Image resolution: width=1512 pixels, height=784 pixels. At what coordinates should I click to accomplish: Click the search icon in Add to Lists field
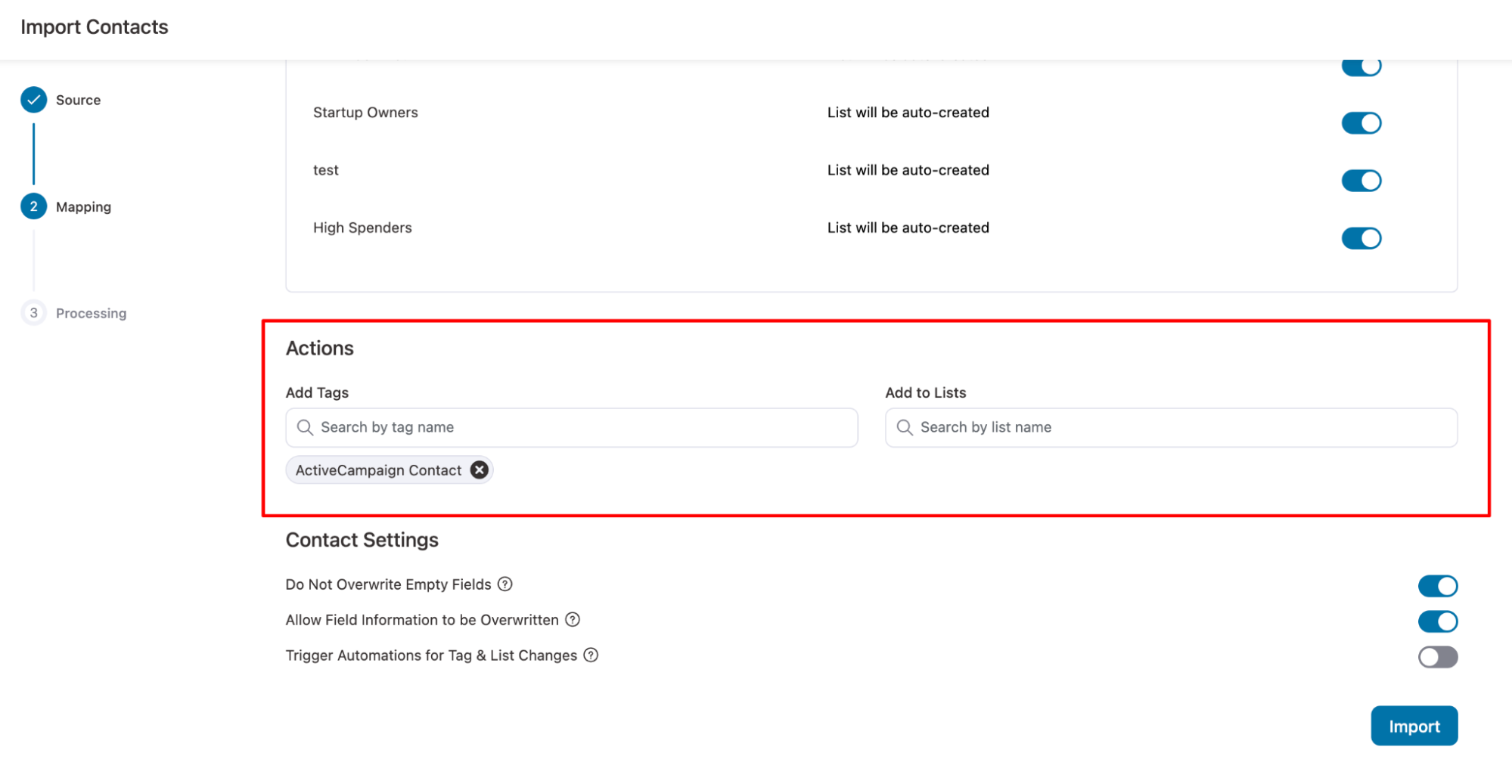pyautogui.click(x=904, y=428)
